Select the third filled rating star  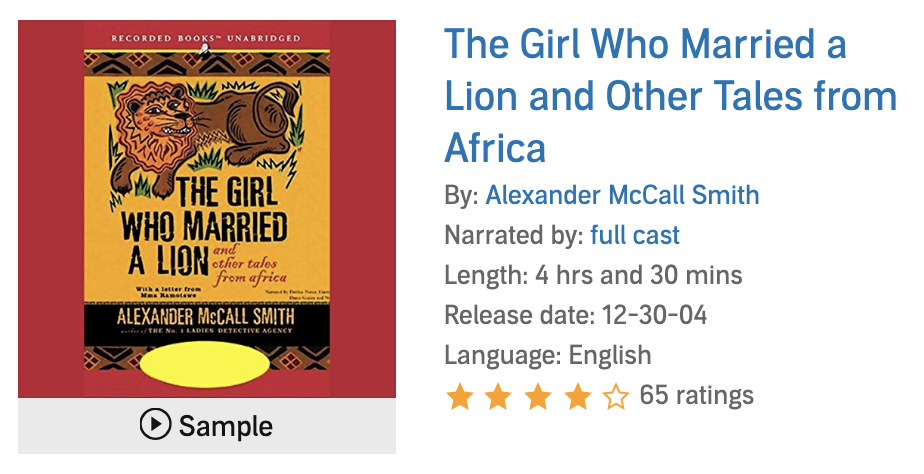tap(538, 397)
